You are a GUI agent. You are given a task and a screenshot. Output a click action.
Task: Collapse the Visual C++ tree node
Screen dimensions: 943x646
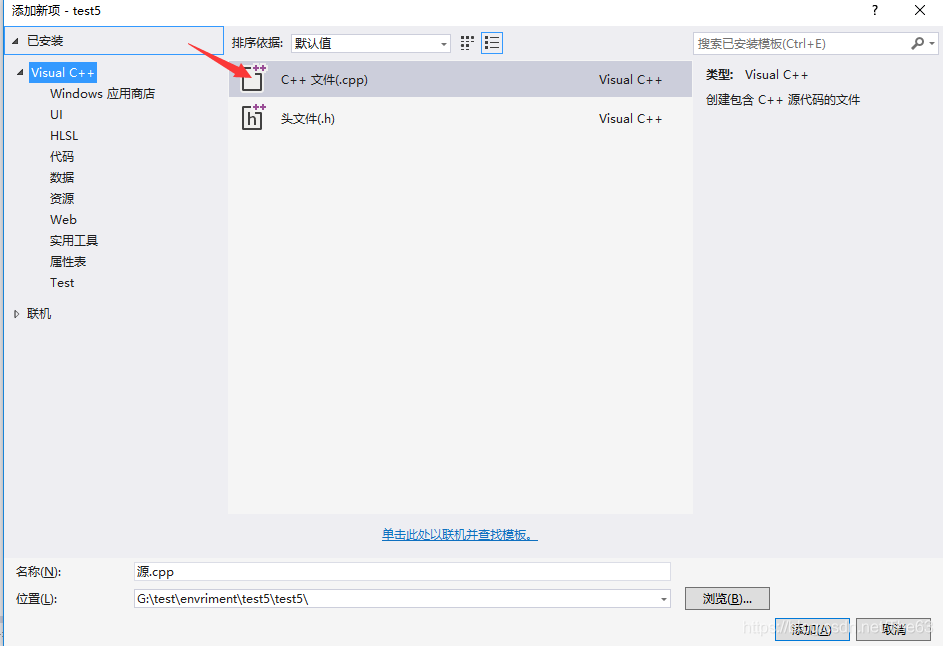pyautogui.click(x=20, y=72)
